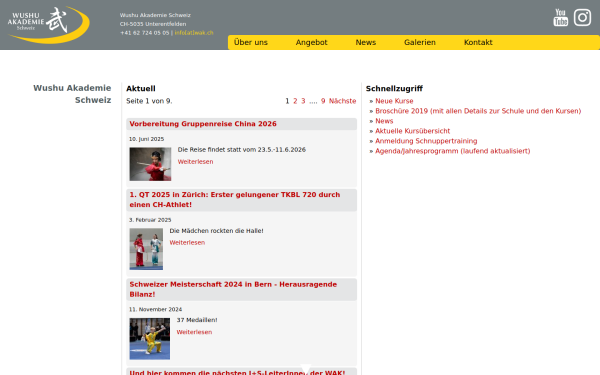
Task: Go to pagination page 3
Action: tap(303, 101)
